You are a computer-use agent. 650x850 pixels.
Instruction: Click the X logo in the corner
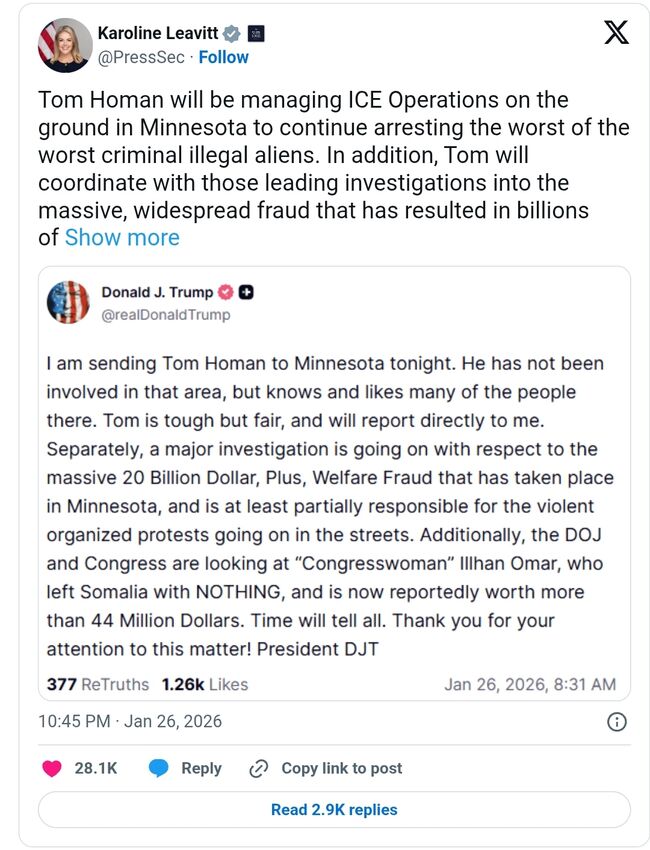tap(617, 32)
